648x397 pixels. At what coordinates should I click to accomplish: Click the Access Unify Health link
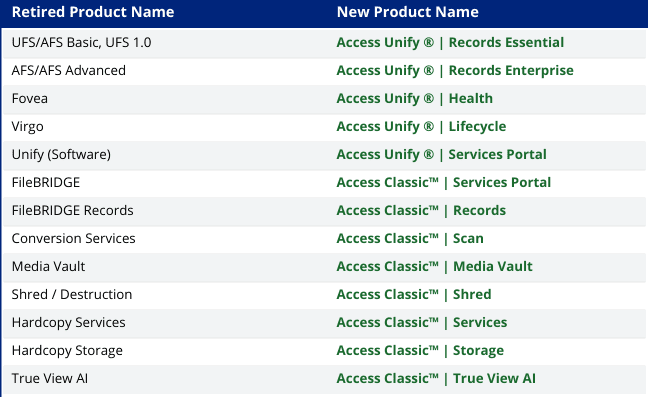[415, 99]
